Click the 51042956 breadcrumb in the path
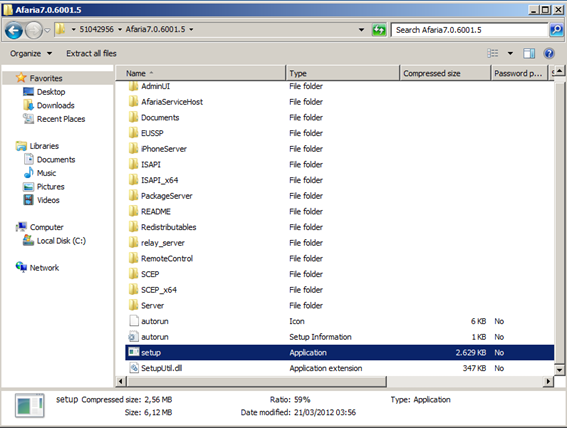Image resolution: width=567 pixels, height=428 pixels. [97, 29]
